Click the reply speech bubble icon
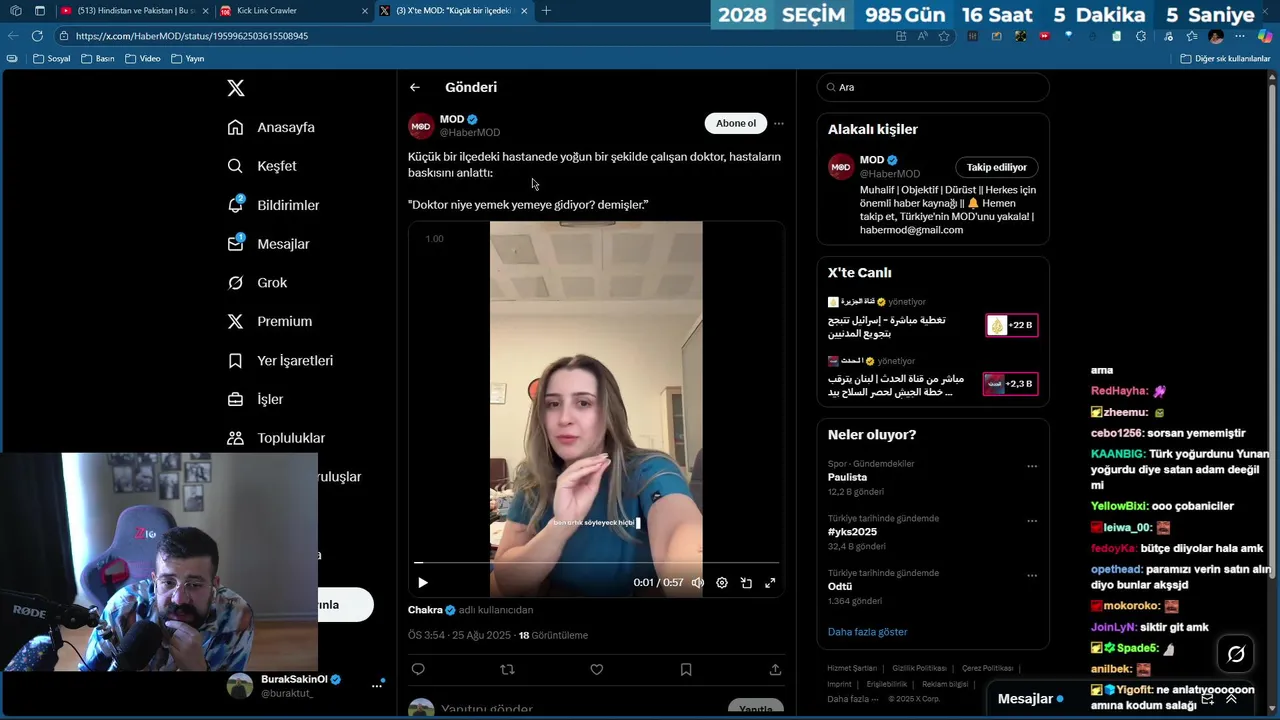Viewport: 1280px width, 720px height. coord(418,669)
